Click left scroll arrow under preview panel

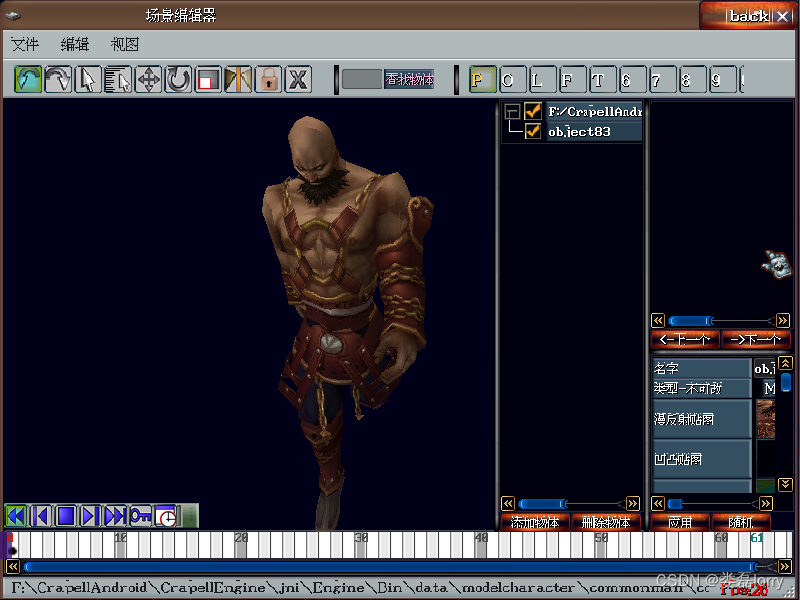pyautogui.click(x=658, y=320)
